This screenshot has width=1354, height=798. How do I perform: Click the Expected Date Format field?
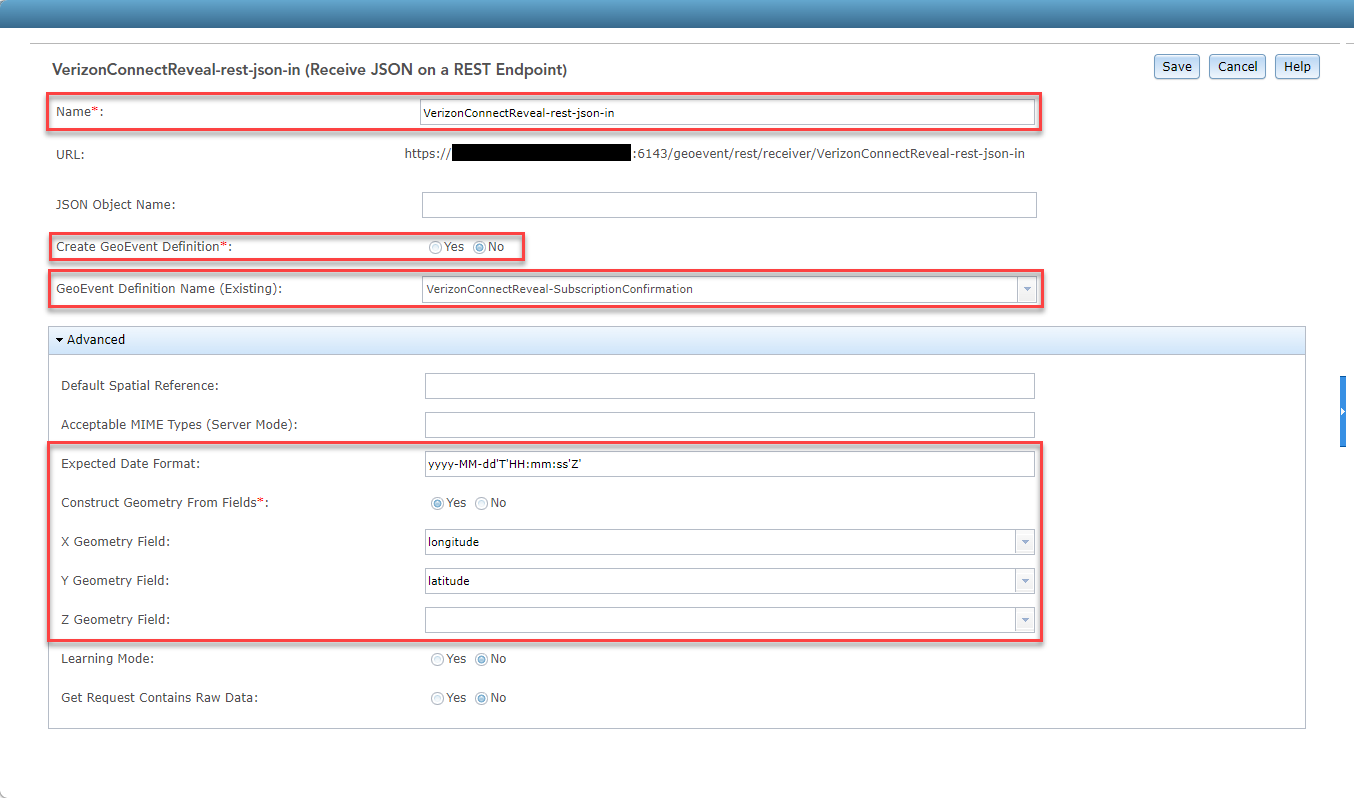[x=728, y=463]
